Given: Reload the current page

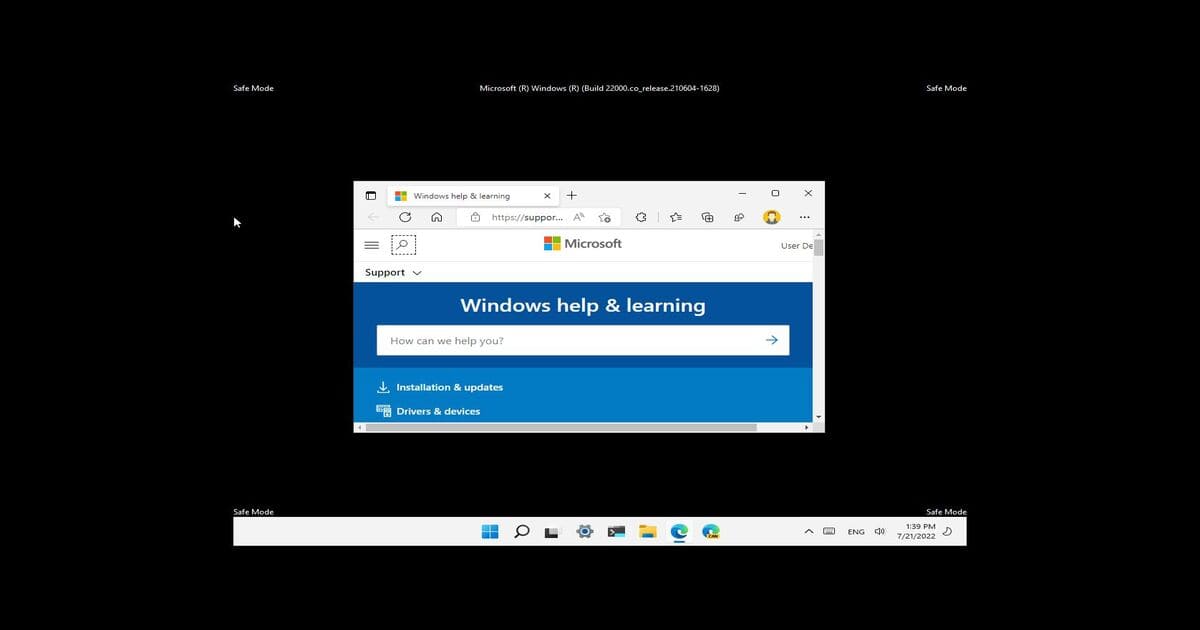Looking at the screenshot, I should tap(404, 217).
